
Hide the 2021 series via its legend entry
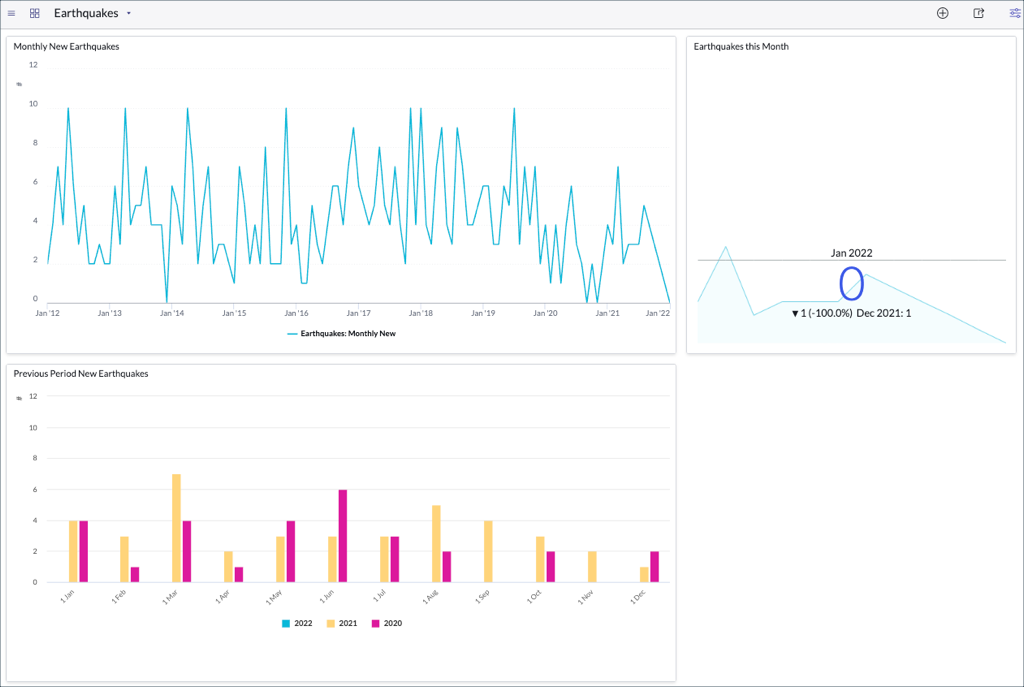(344, 623)
